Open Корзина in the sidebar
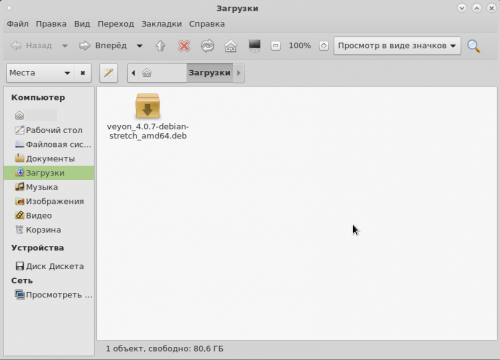Image resolution: width=500 pixels, height=360 pixels. (43, 230)
